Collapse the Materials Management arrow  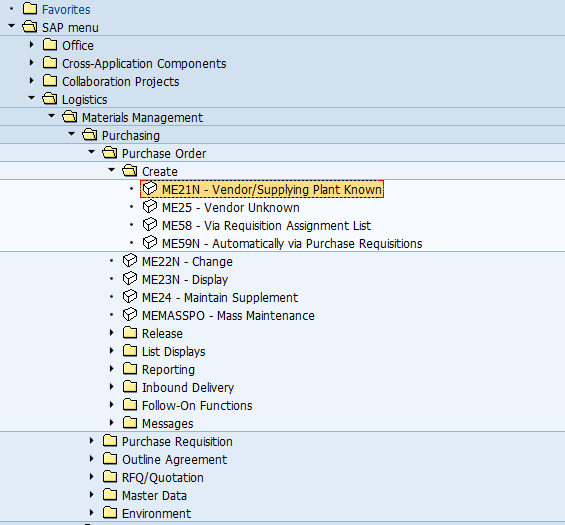pyautogui.click(x=52, y=116)
